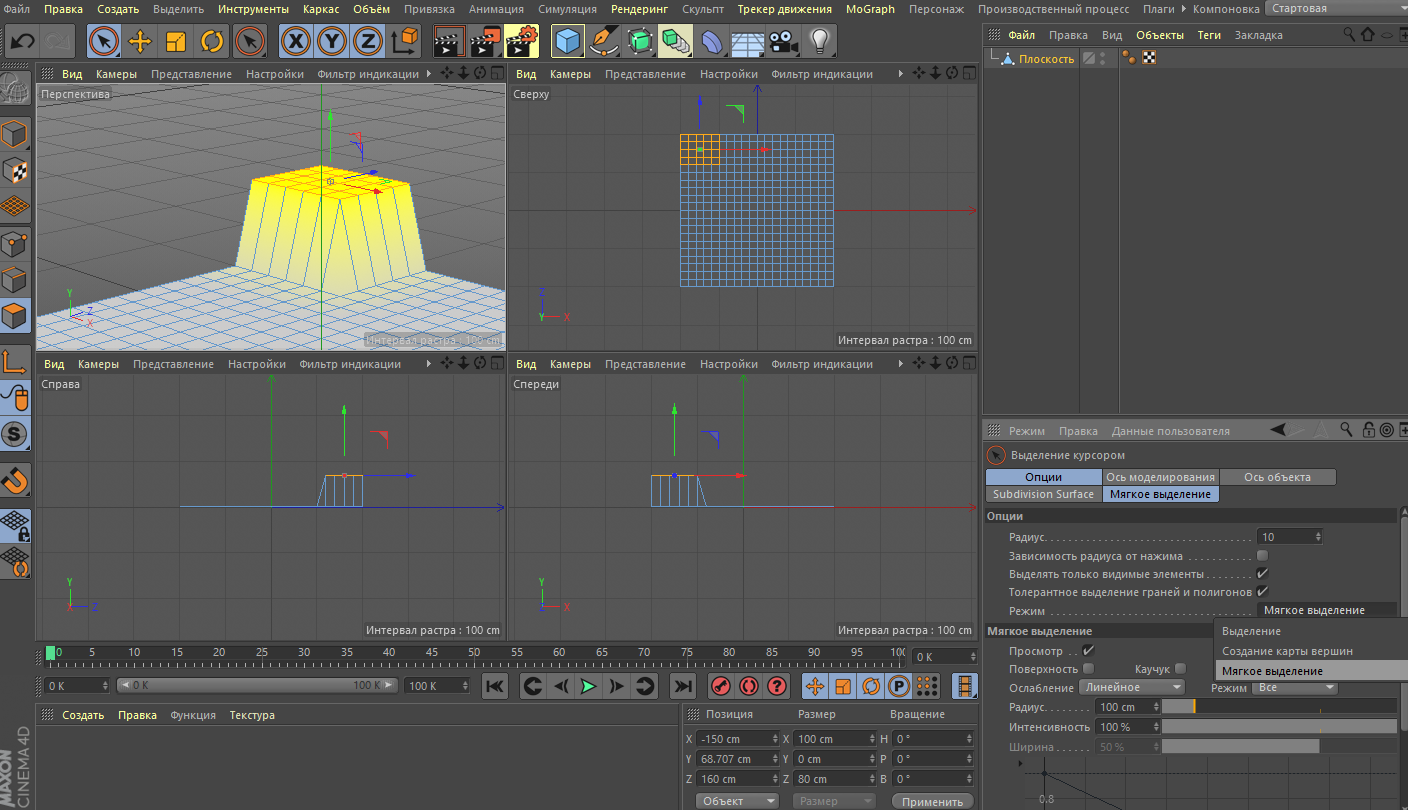This screenshot has width=1408, height=810.
Task: Open Объекты menu in object manager
Action: click(x=1159, y=35)
